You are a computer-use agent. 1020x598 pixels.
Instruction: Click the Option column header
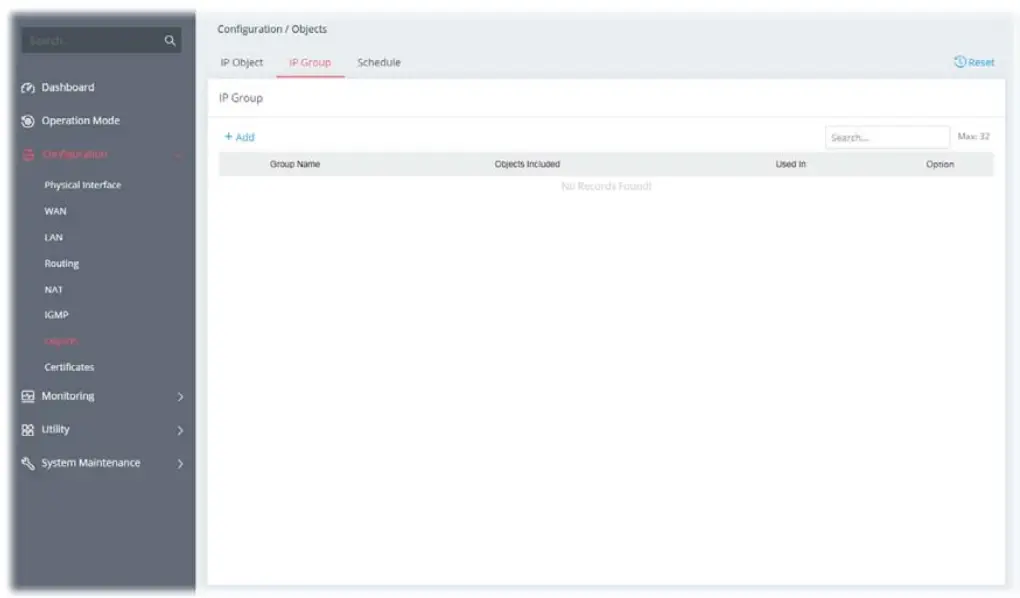click(x=940, y=164)
